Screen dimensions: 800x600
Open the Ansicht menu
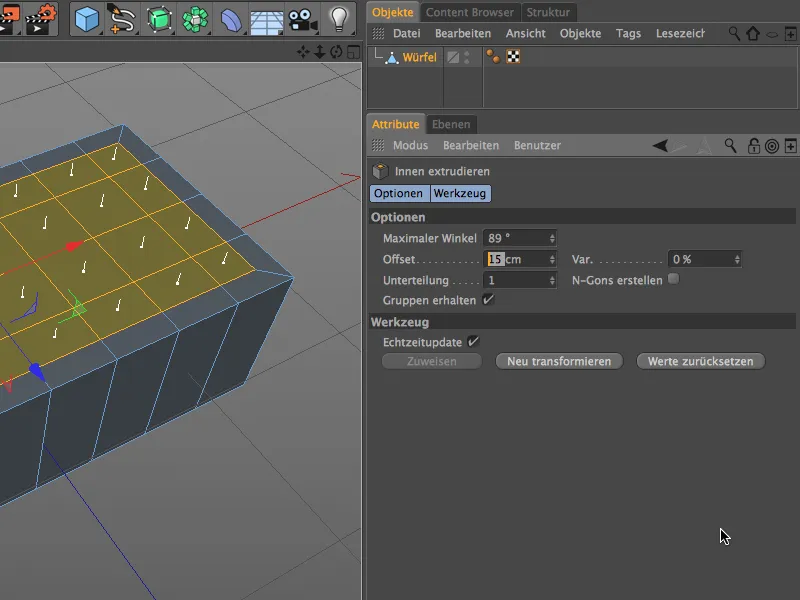526,34
